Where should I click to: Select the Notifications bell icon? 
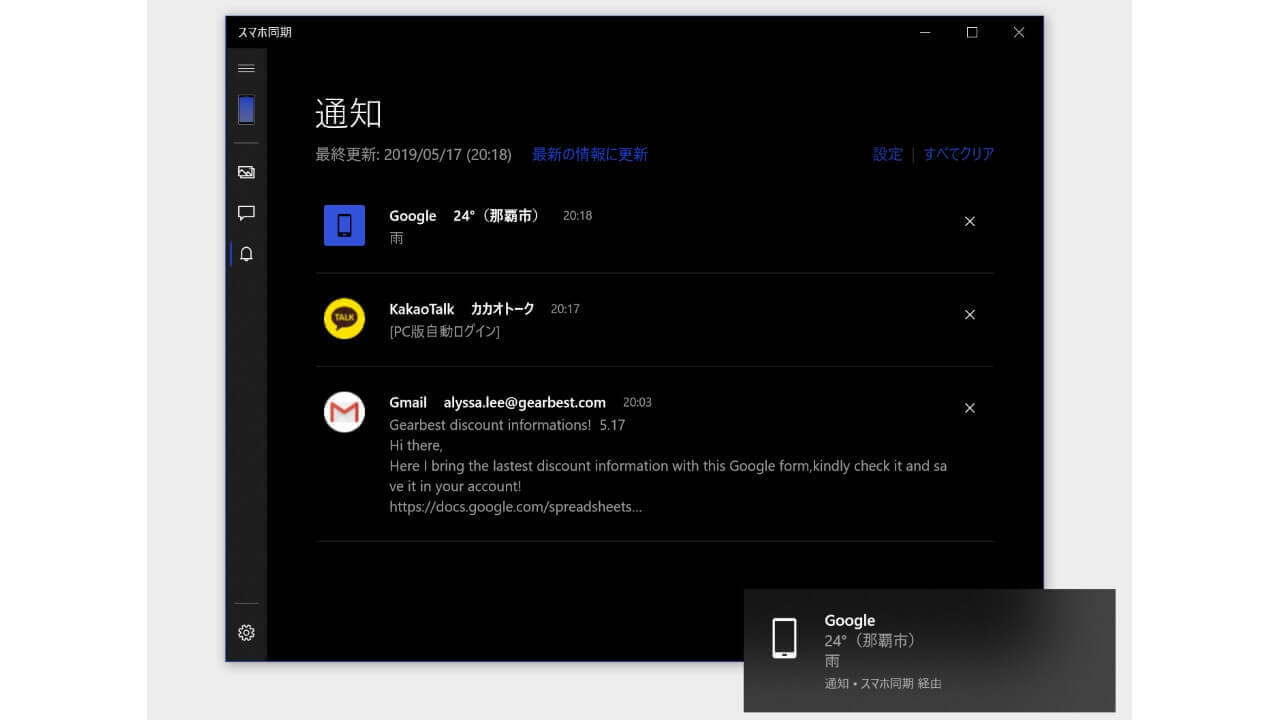click(246, 254)
